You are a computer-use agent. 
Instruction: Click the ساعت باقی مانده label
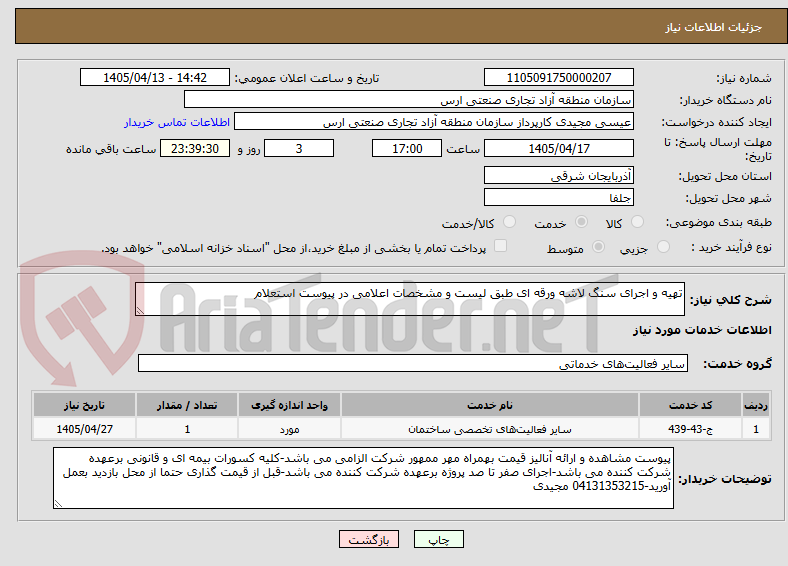point(111,149)
